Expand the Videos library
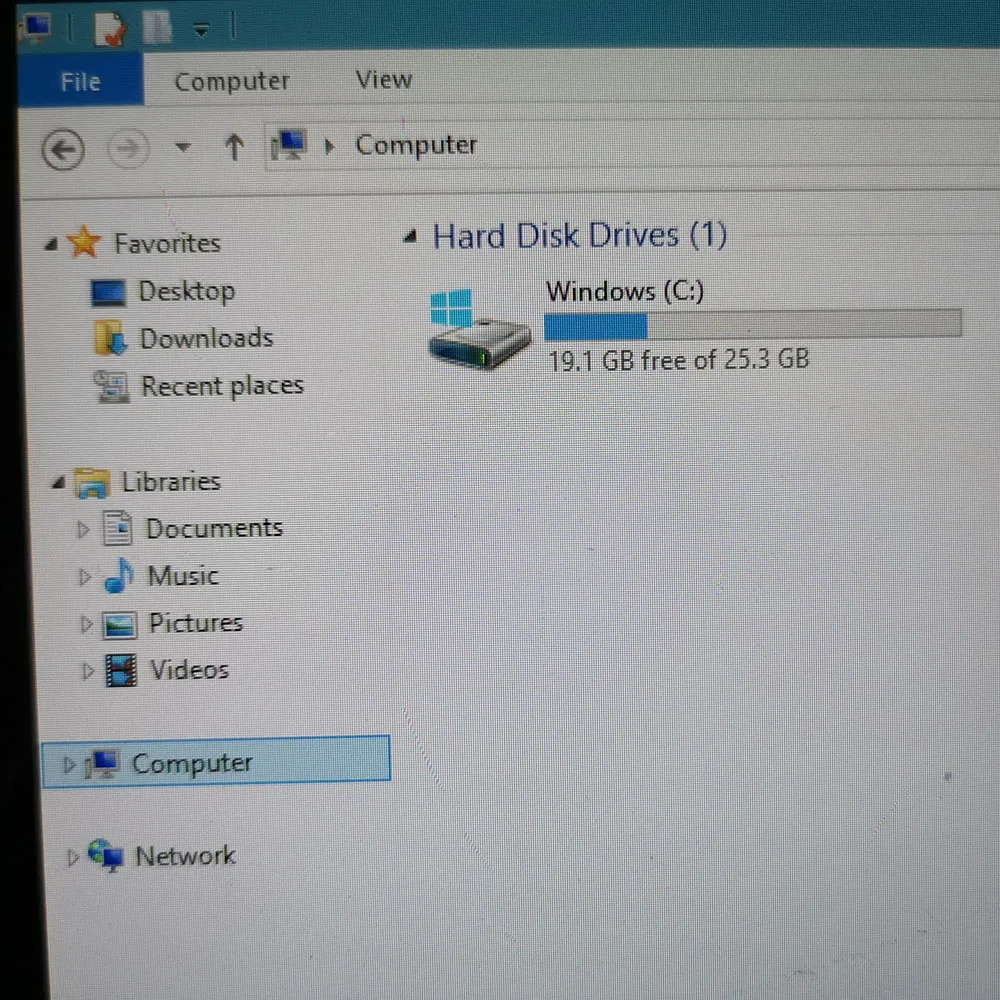 88,672
